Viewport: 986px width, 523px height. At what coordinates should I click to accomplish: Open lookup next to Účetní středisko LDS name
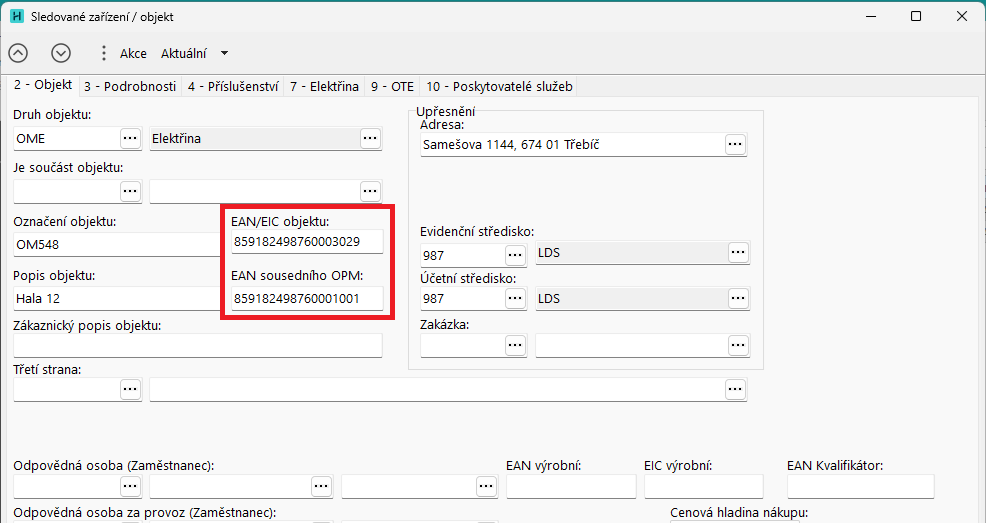738,299
